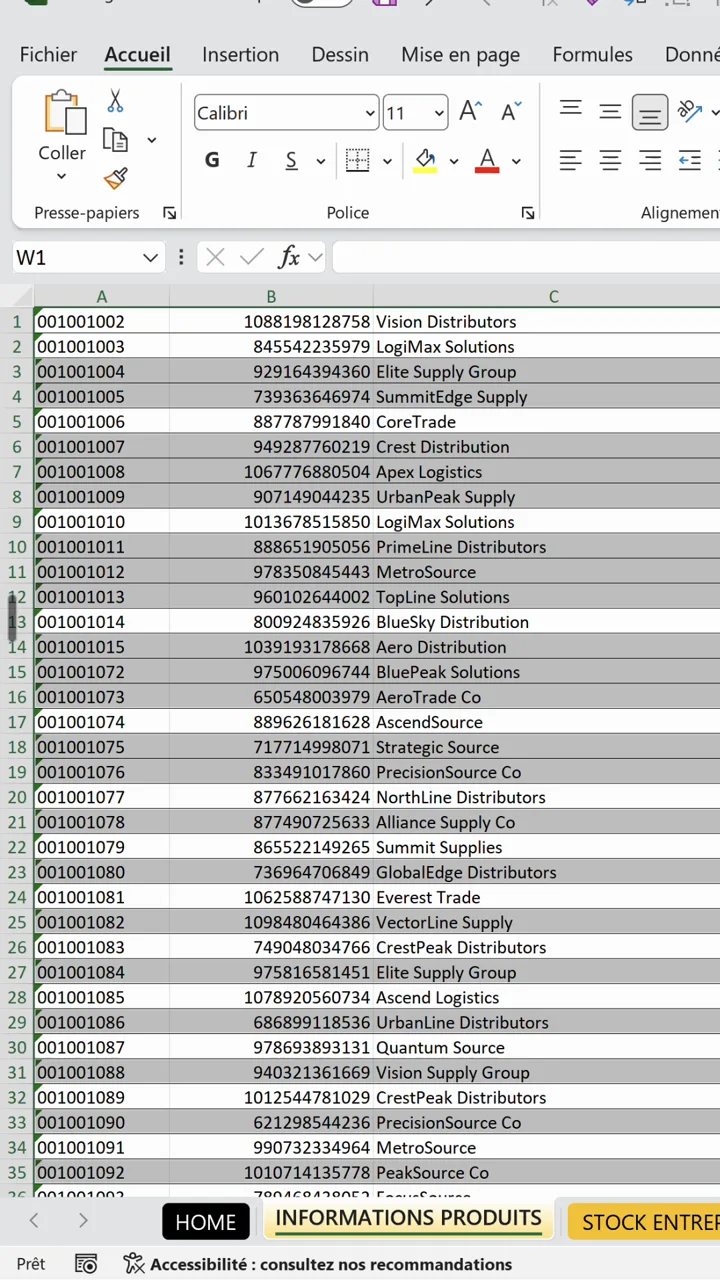Go to previous sheet tab arrow
Image resolution: width=720 pixels, height=1280 pixels.
click(34, 1220)
